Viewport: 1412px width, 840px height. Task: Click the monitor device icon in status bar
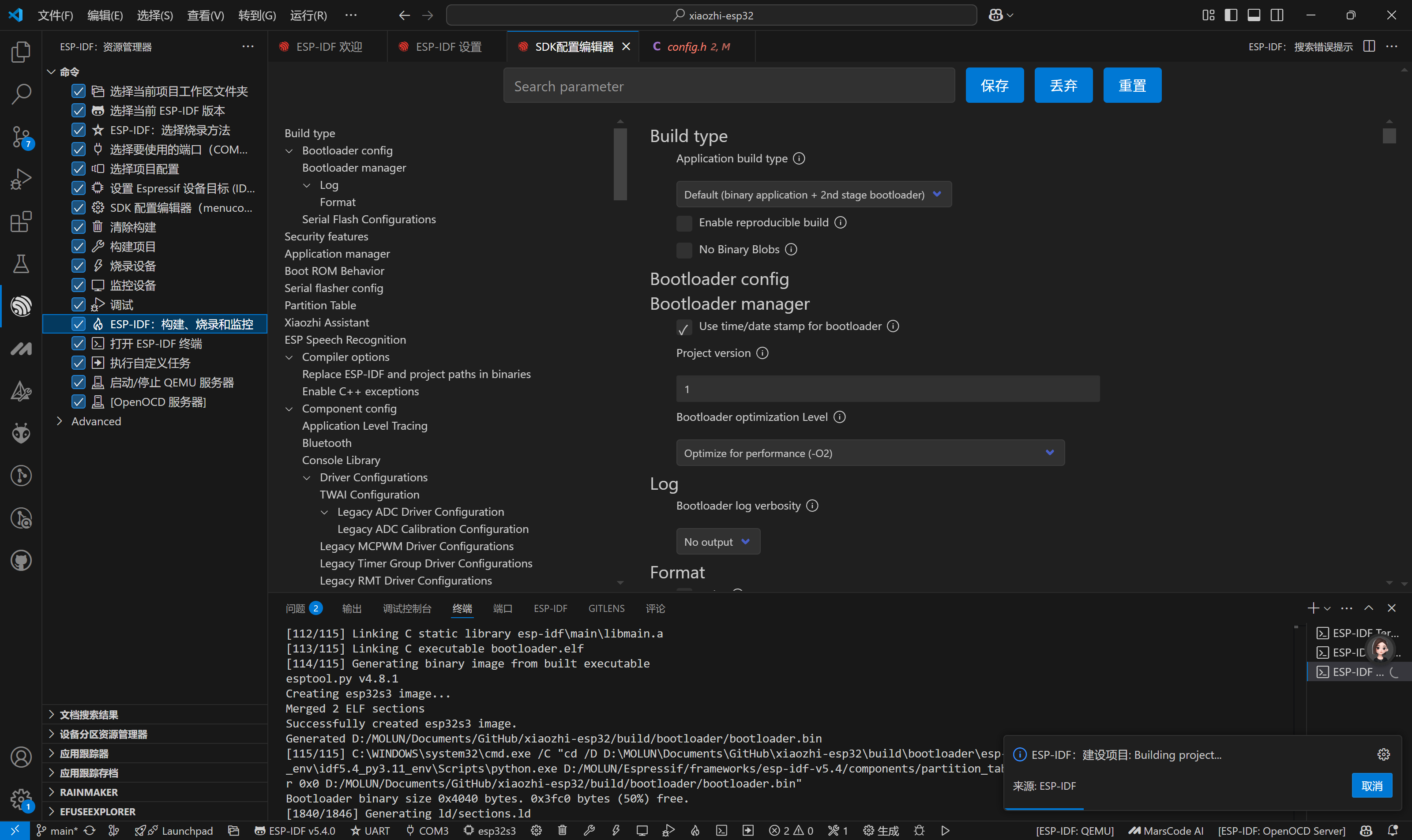[x=642, y=830]
